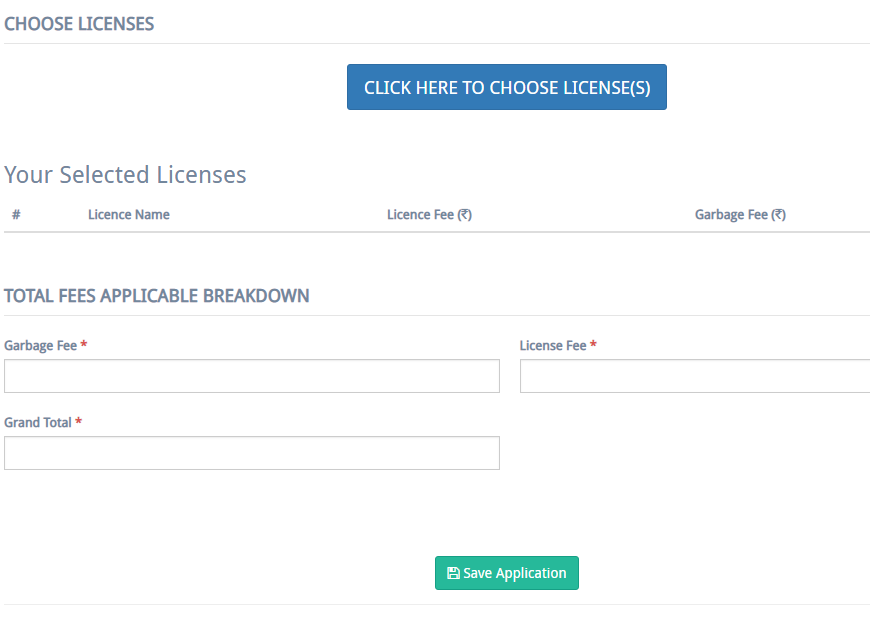Click red asterisk beside Garbage Fee label
This screenshot has width=870, height=617.
pyautogui.click(x=84, y=345)
